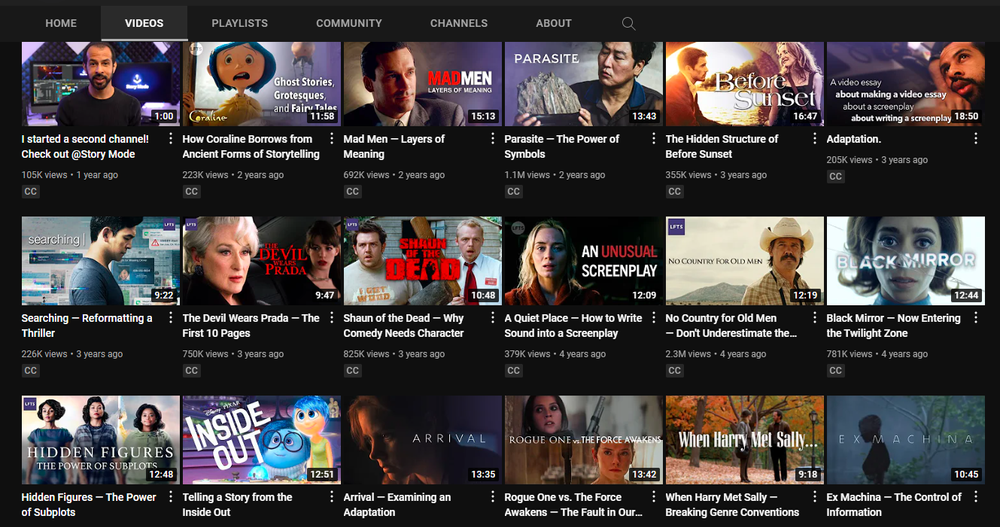Play the Hidden Figures thumbnail
1000x527 pixels.
click(101, 440)
